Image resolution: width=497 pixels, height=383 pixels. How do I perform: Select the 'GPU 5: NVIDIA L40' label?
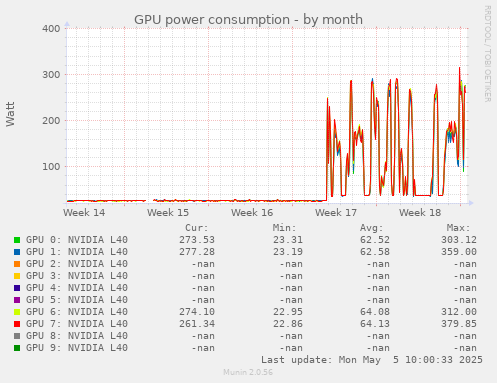coord(77,300)
